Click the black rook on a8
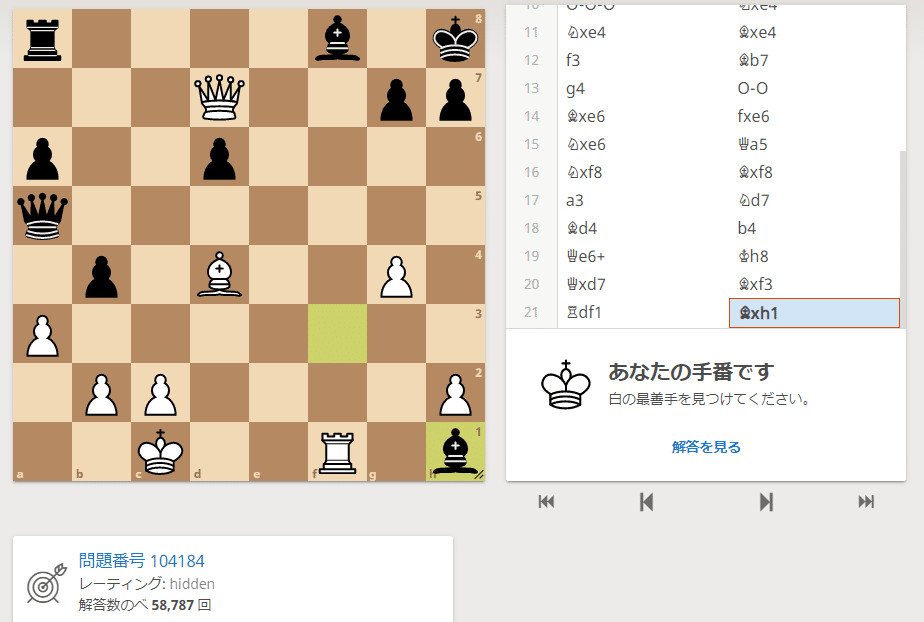This screenshot has height=622, width=924. pos(42,39)
